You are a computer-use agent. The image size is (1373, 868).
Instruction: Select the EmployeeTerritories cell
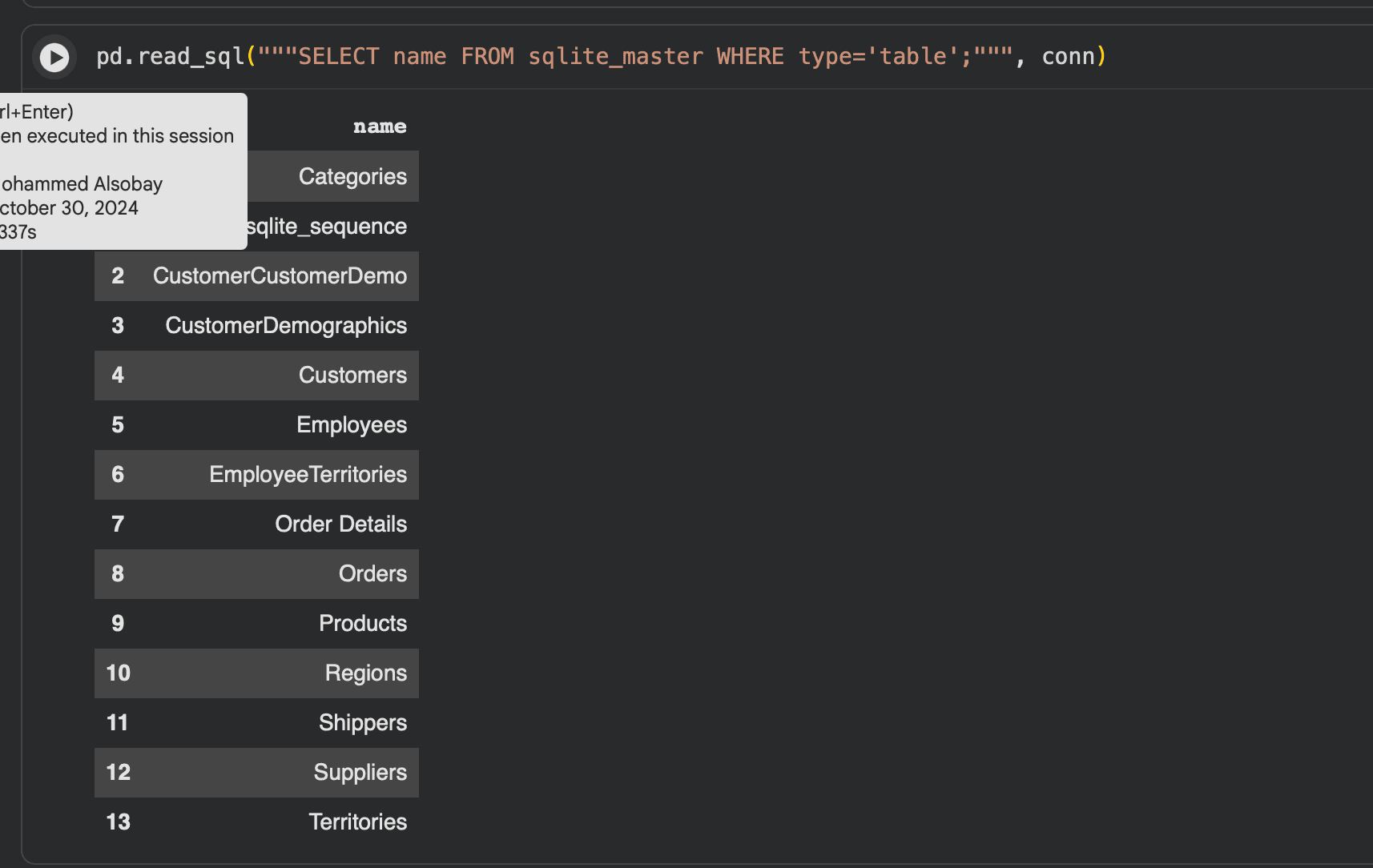[x=308, y=475]
